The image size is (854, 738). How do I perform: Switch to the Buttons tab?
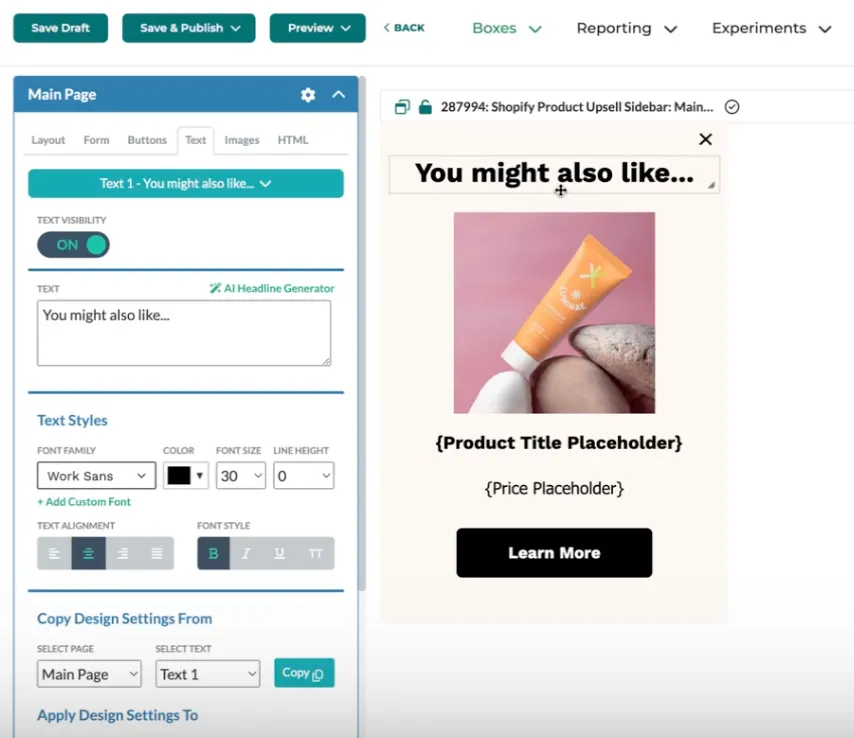coord(147,141)
